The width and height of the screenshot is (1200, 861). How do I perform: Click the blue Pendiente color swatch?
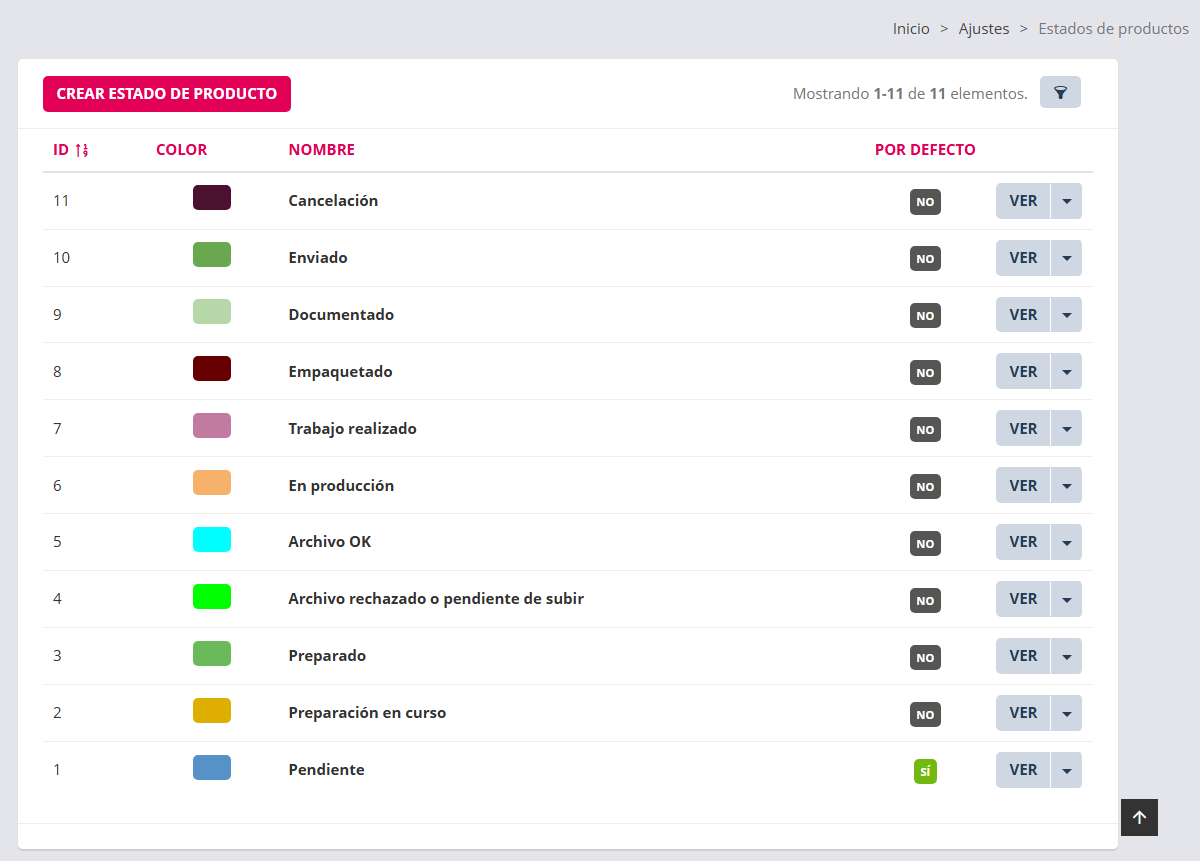tap(212, 768)
